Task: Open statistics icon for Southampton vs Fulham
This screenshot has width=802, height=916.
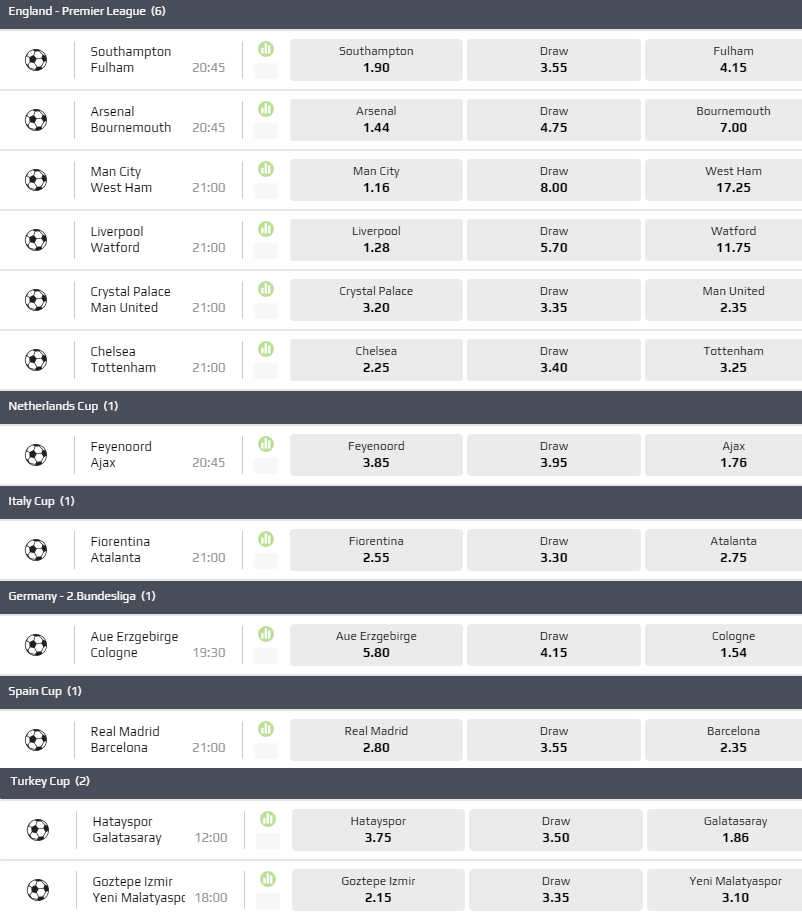Action: [266, 49]
